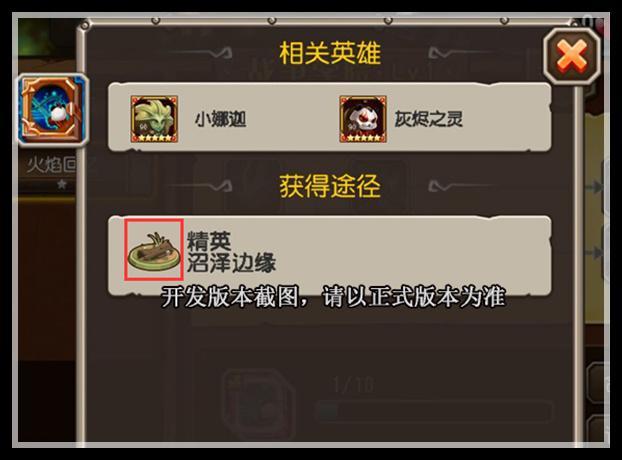Tap the 精英 difficulty label
Image resolution: width=622 pixels, height=460 pixels.
tap(209, 241)
